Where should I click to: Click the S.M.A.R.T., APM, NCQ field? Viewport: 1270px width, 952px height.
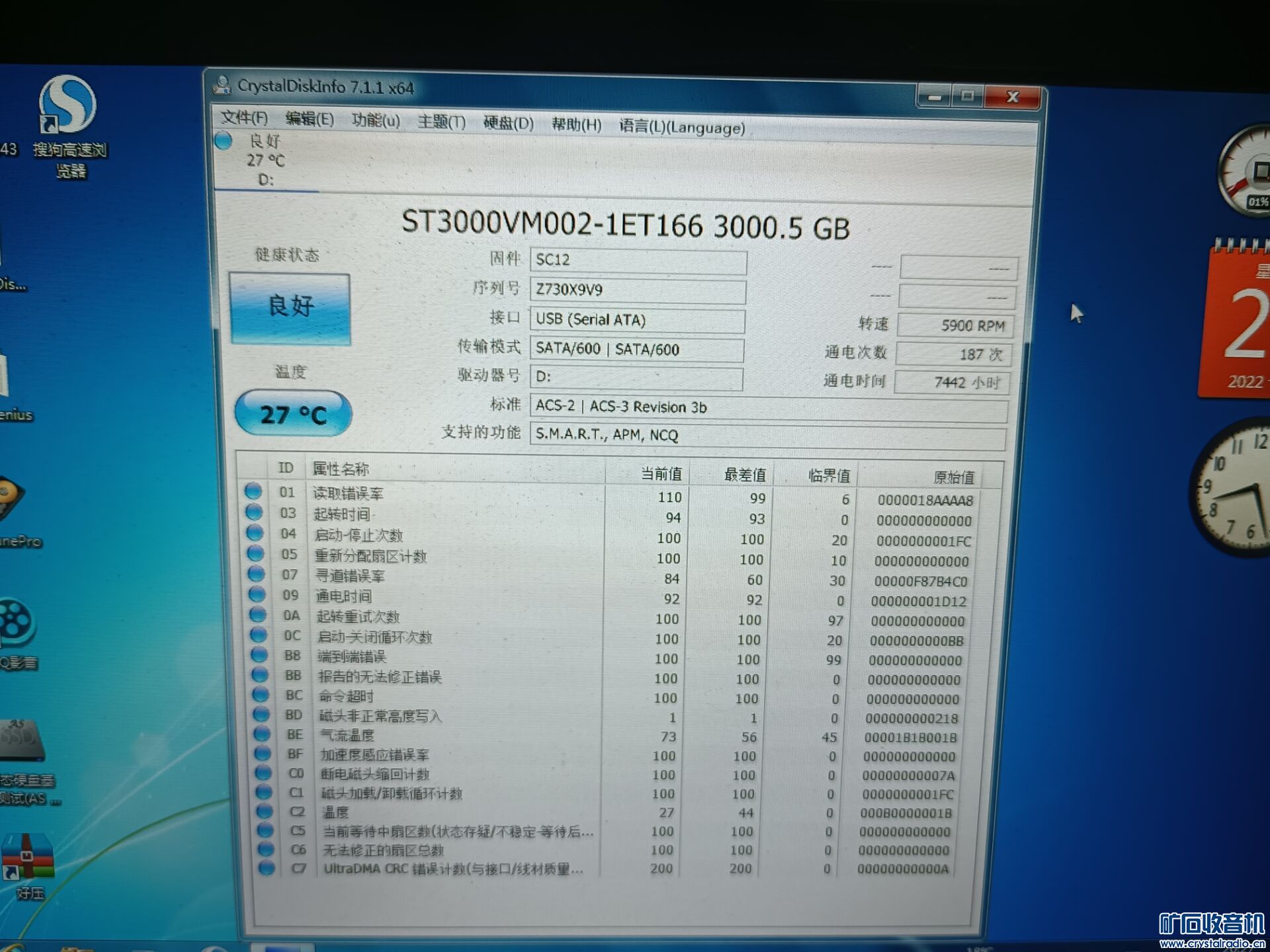[768, 436]
